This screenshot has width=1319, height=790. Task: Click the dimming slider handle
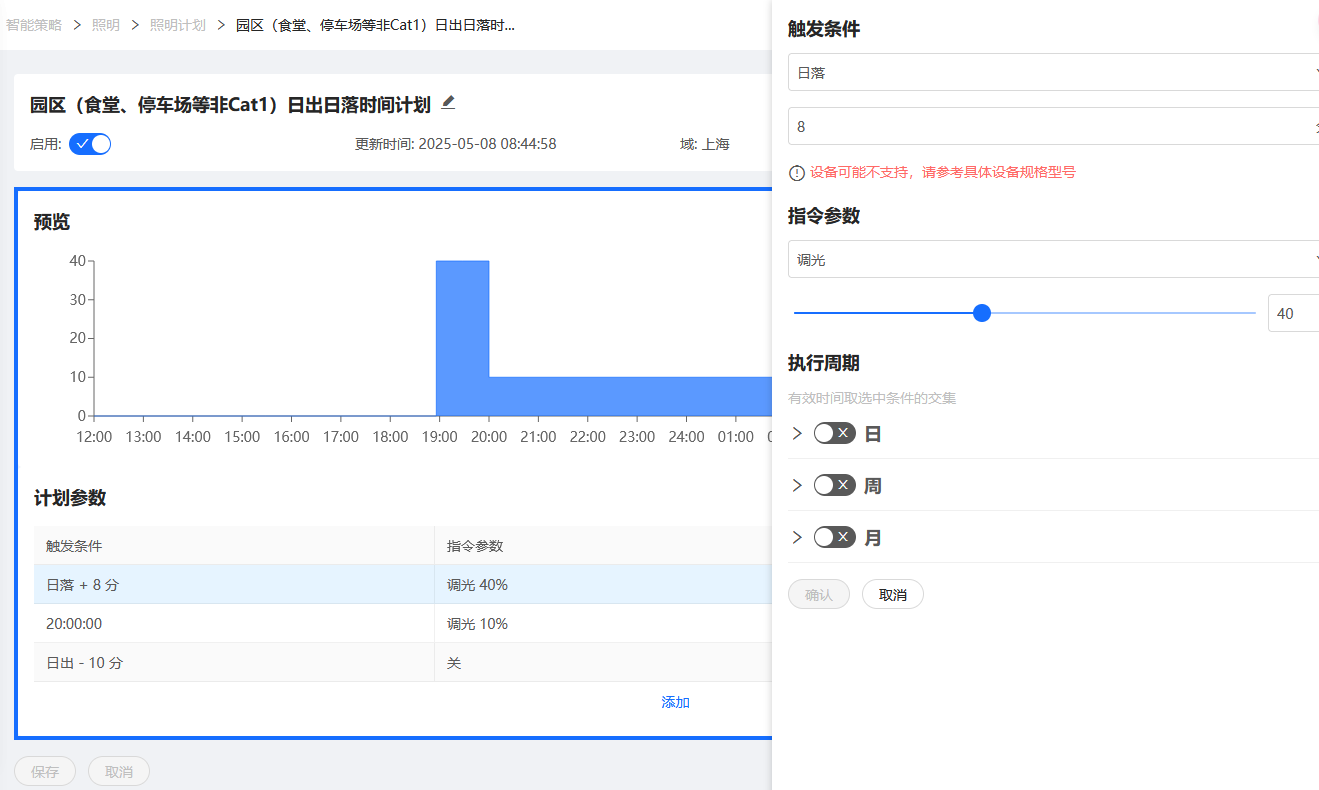(x=982, y=313)
